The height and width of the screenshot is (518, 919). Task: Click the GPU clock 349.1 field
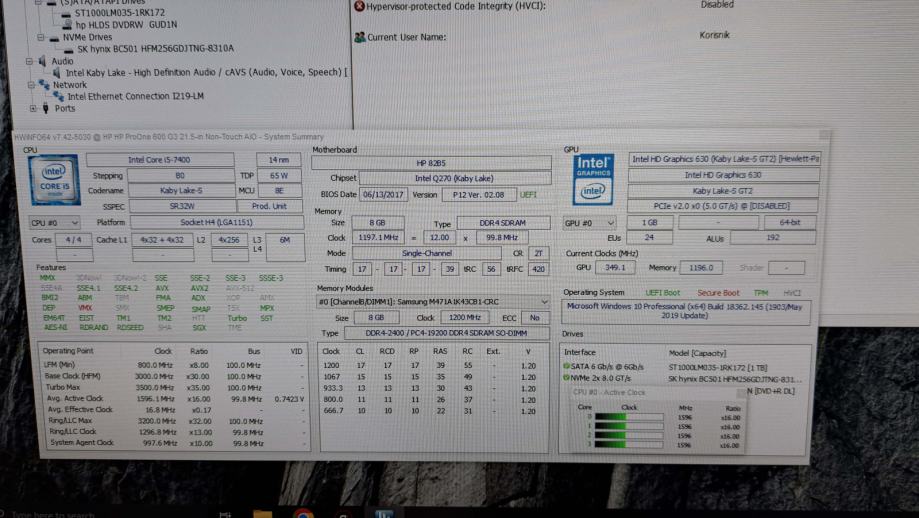click(x=615, y=267)
